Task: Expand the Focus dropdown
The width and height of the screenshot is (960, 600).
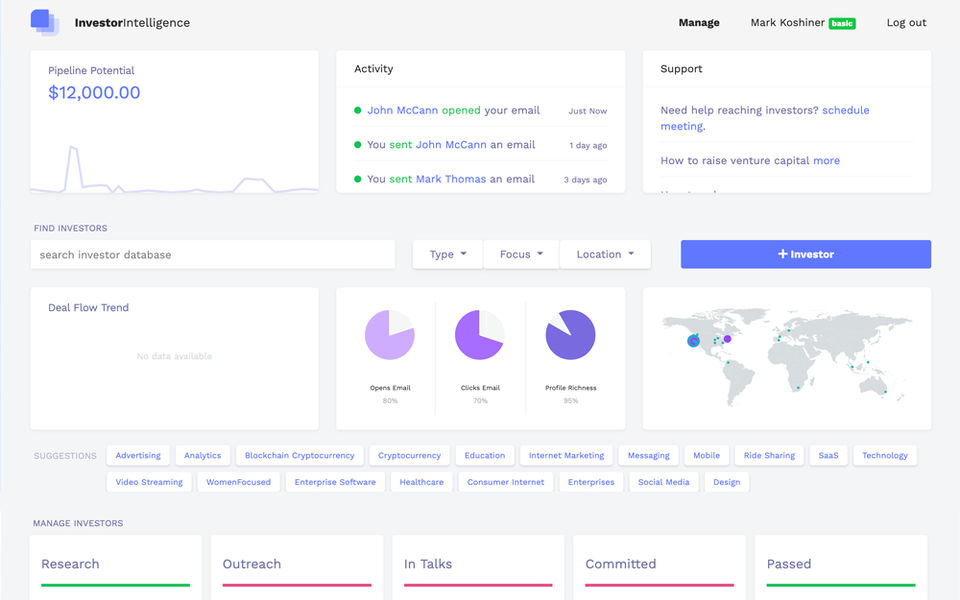Action: [x=521, y=254]
